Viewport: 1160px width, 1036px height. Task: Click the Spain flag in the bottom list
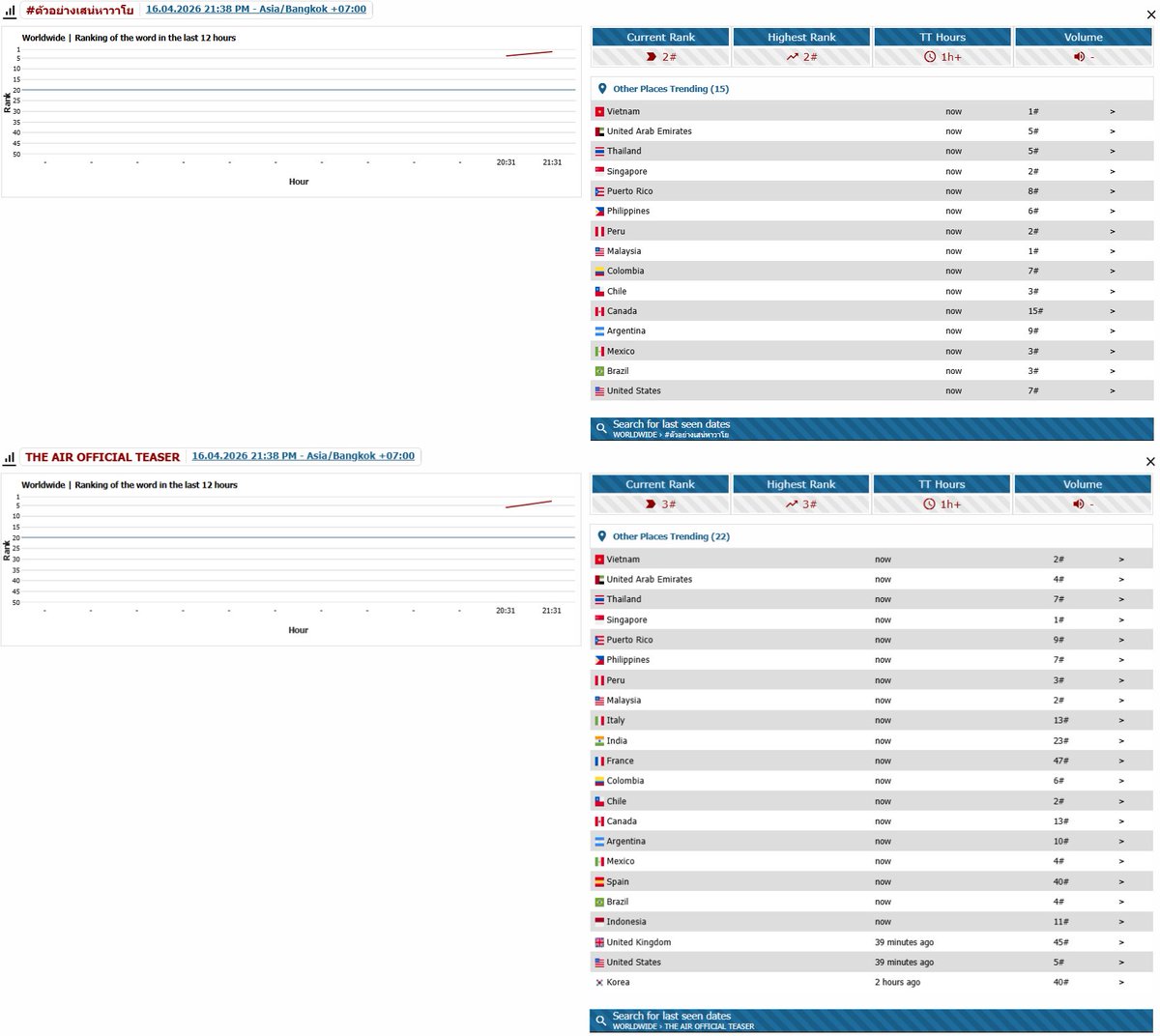click(x=599, y=881)
